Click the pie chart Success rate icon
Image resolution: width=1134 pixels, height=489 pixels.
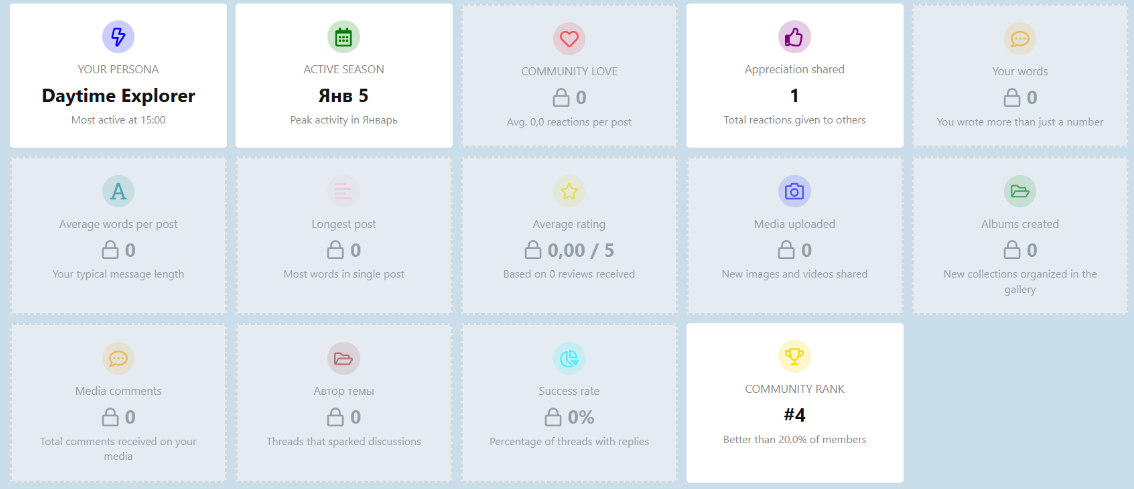(569, 358)
